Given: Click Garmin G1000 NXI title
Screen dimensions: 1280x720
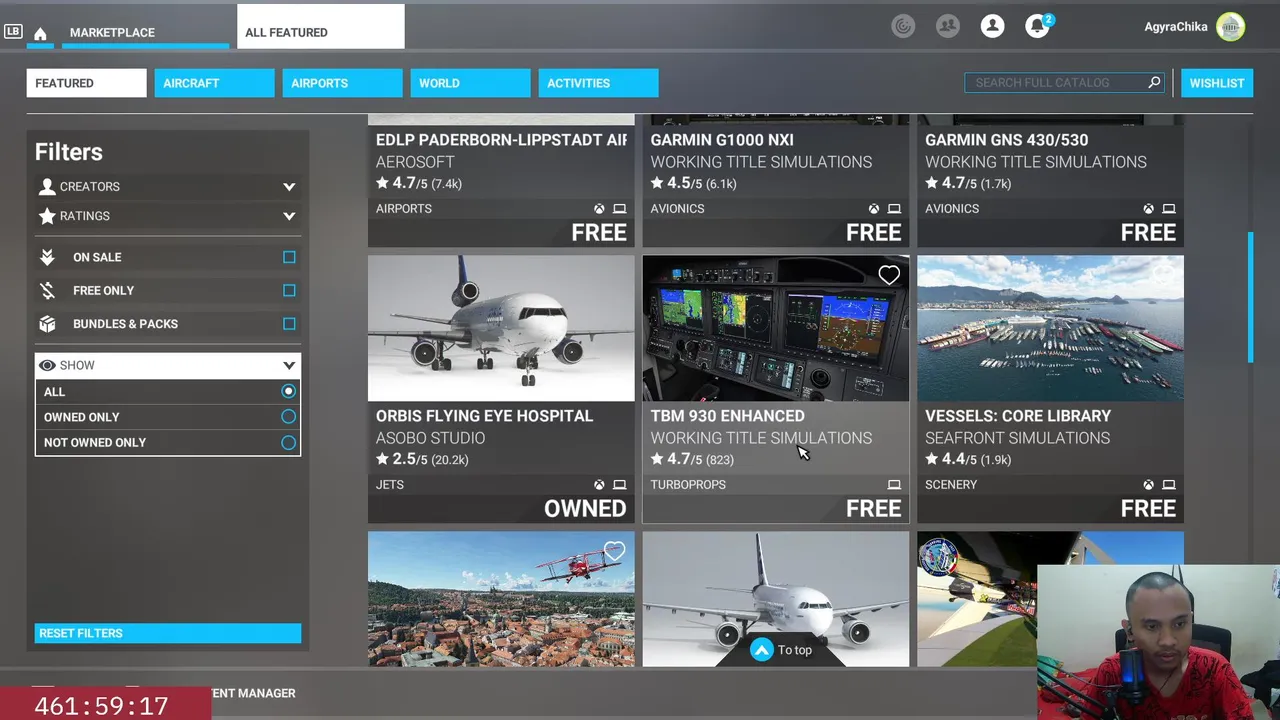Looking at the screenshot, I should click(x=722, y=140).
